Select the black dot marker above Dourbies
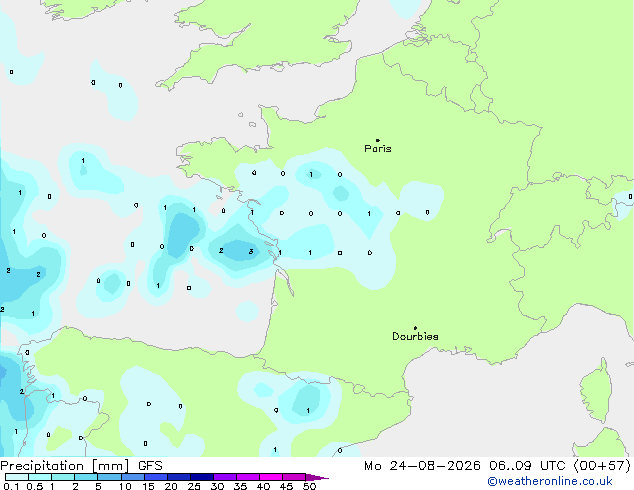634x490 pixels. [x=415, y=328]
